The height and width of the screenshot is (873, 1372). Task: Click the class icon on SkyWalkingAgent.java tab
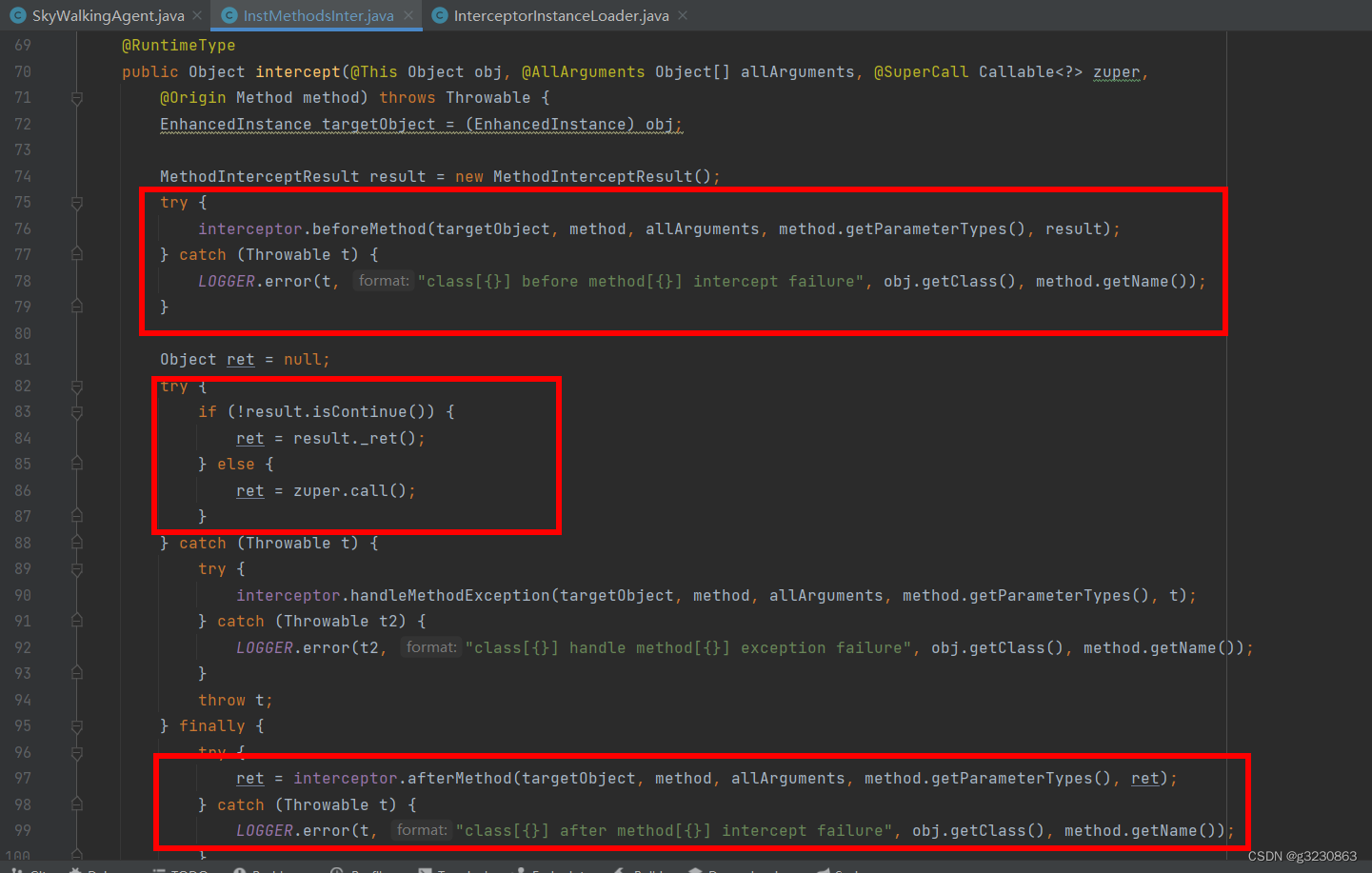[17, 15]
